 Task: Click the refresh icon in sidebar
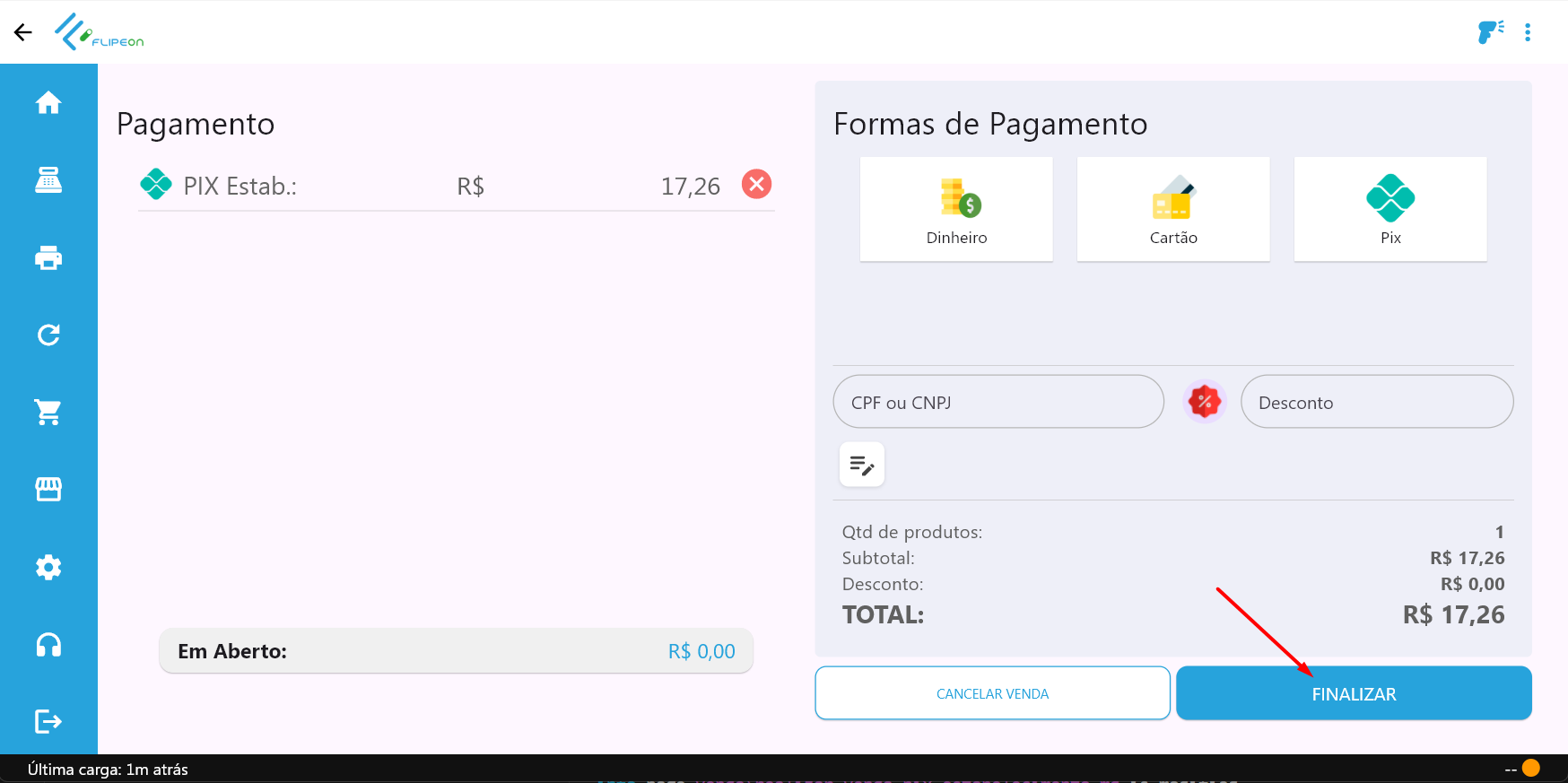pyautogui.click(x=48, y=335)
